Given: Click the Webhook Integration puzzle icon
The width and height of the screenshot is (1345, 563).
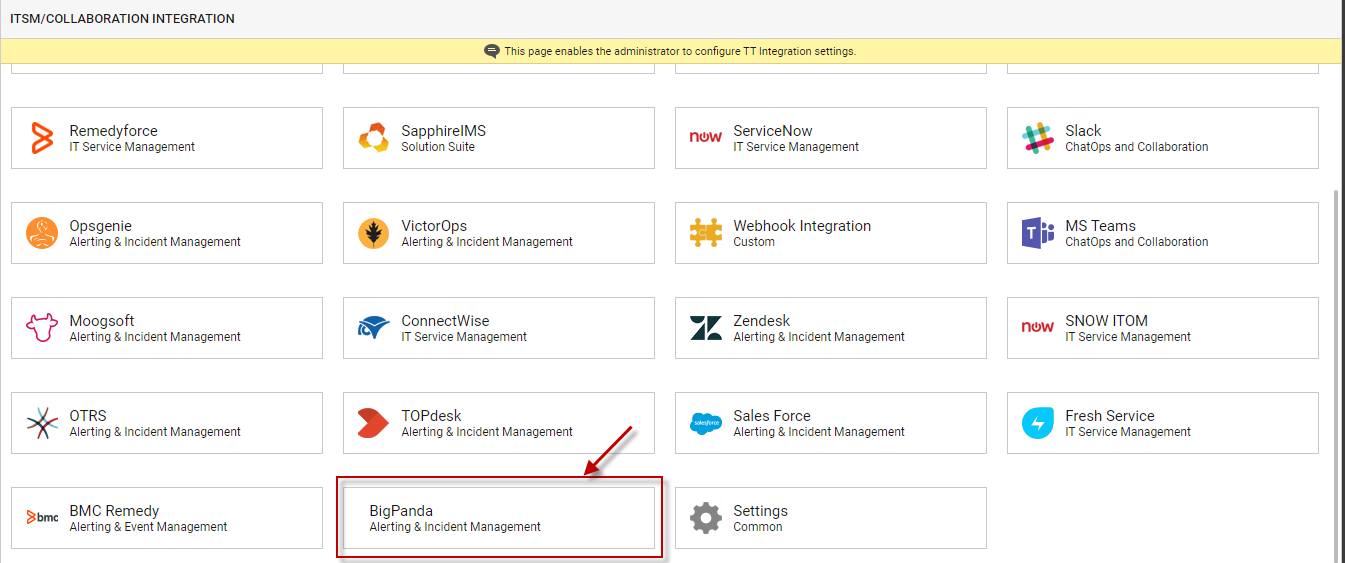Looking at the screenshot, I should click(x=706, y=233).
